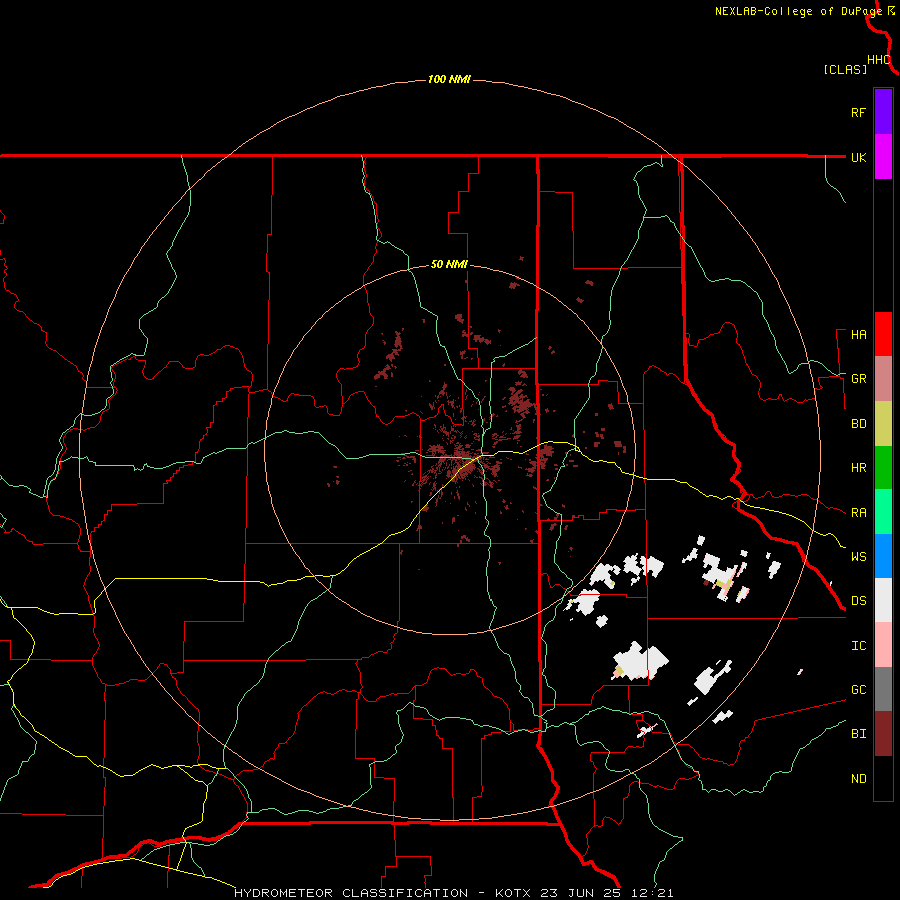
Task: Click the HR legend label
Action: pyautogui.click(x=858, y=468)
